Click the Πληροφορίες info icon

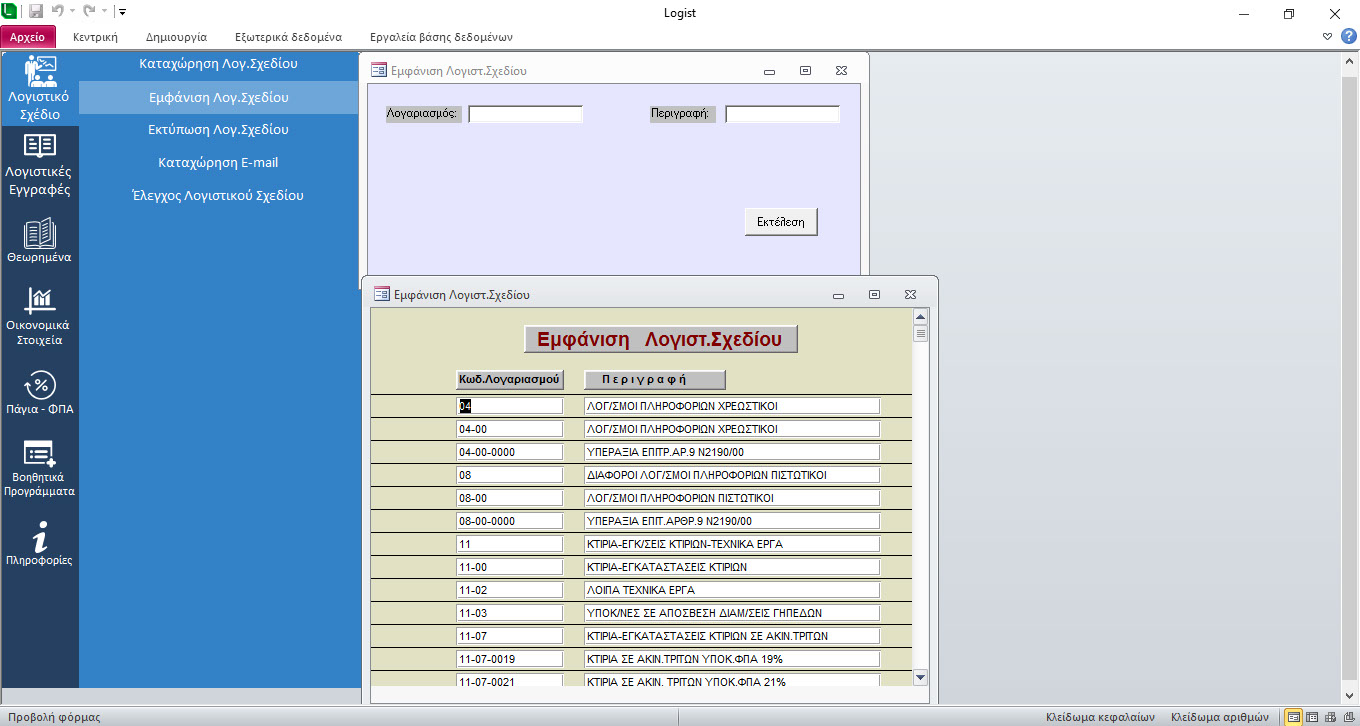click(x=39, y=536)
